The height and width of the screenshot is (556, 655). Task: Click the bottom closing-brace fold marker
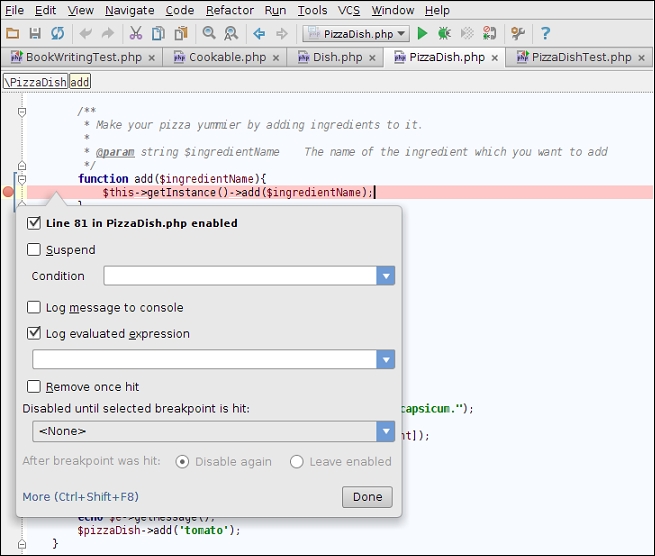pos(22,544)
